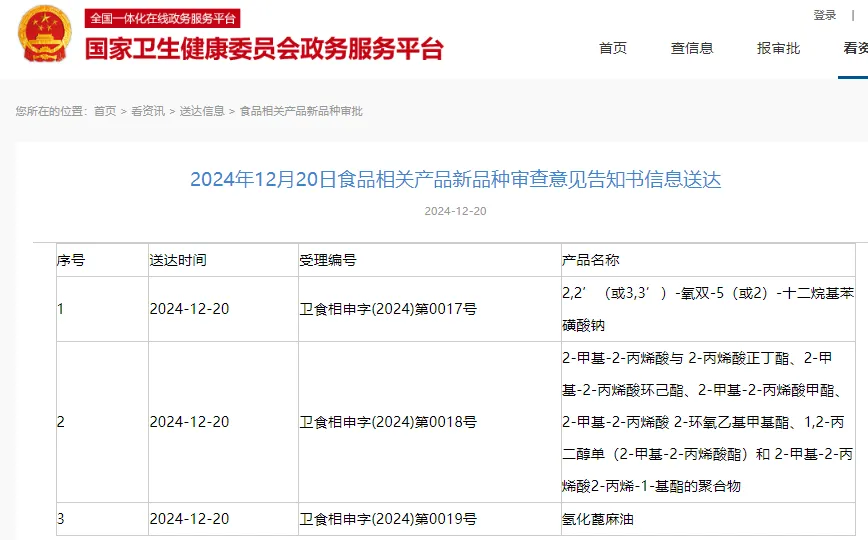Open the 查信息 navigation menu item
The image size is (868, 540).
pos(692,48)
